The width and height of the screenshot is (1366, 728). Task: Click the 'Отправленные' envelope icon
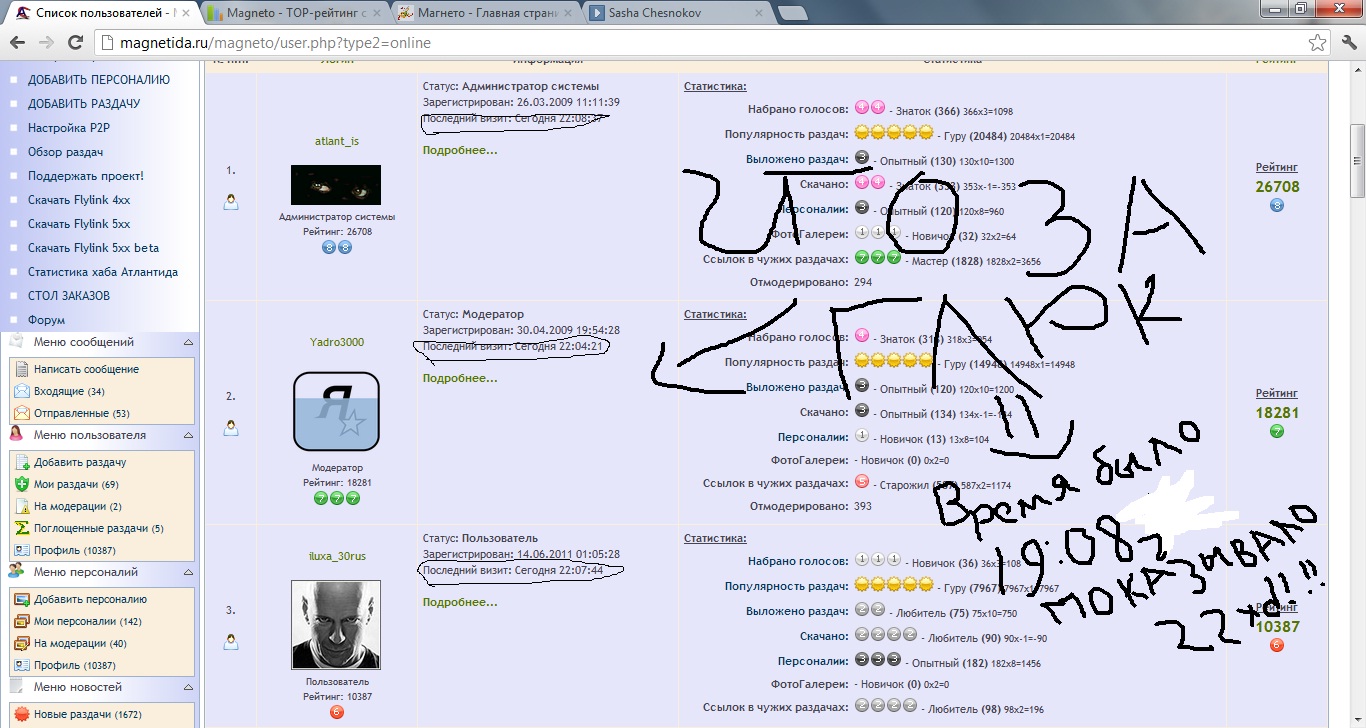click(x=22, y=413)
